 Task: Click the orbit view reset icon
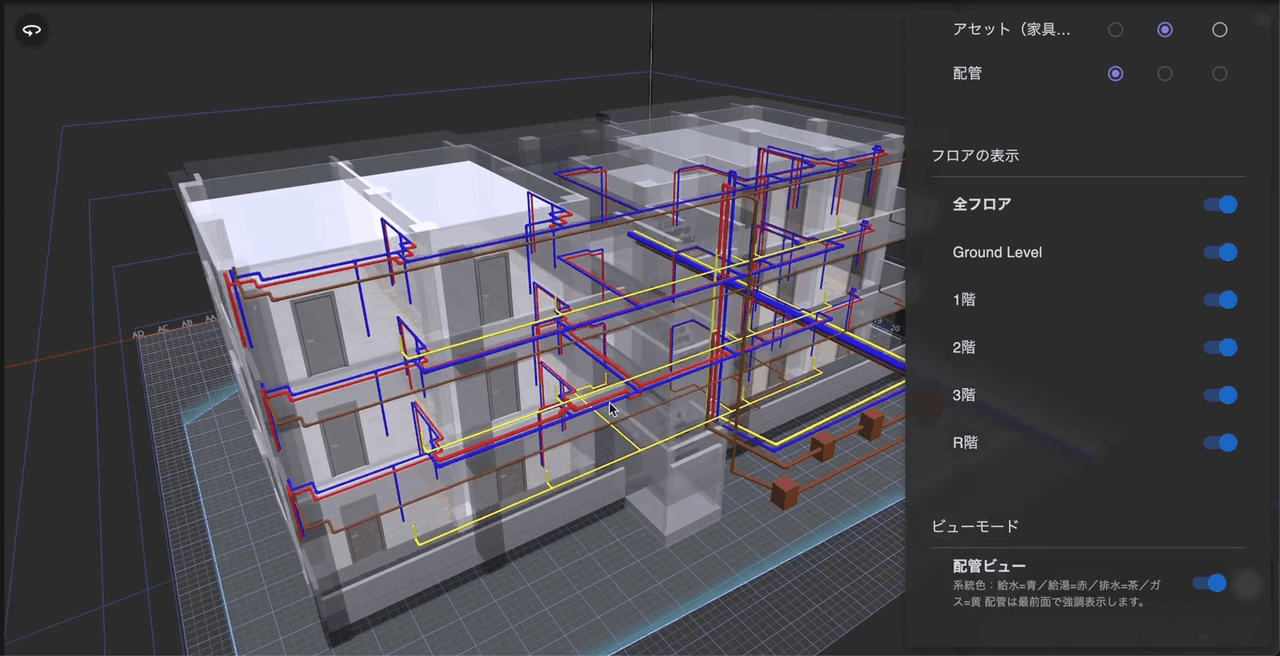31,30
